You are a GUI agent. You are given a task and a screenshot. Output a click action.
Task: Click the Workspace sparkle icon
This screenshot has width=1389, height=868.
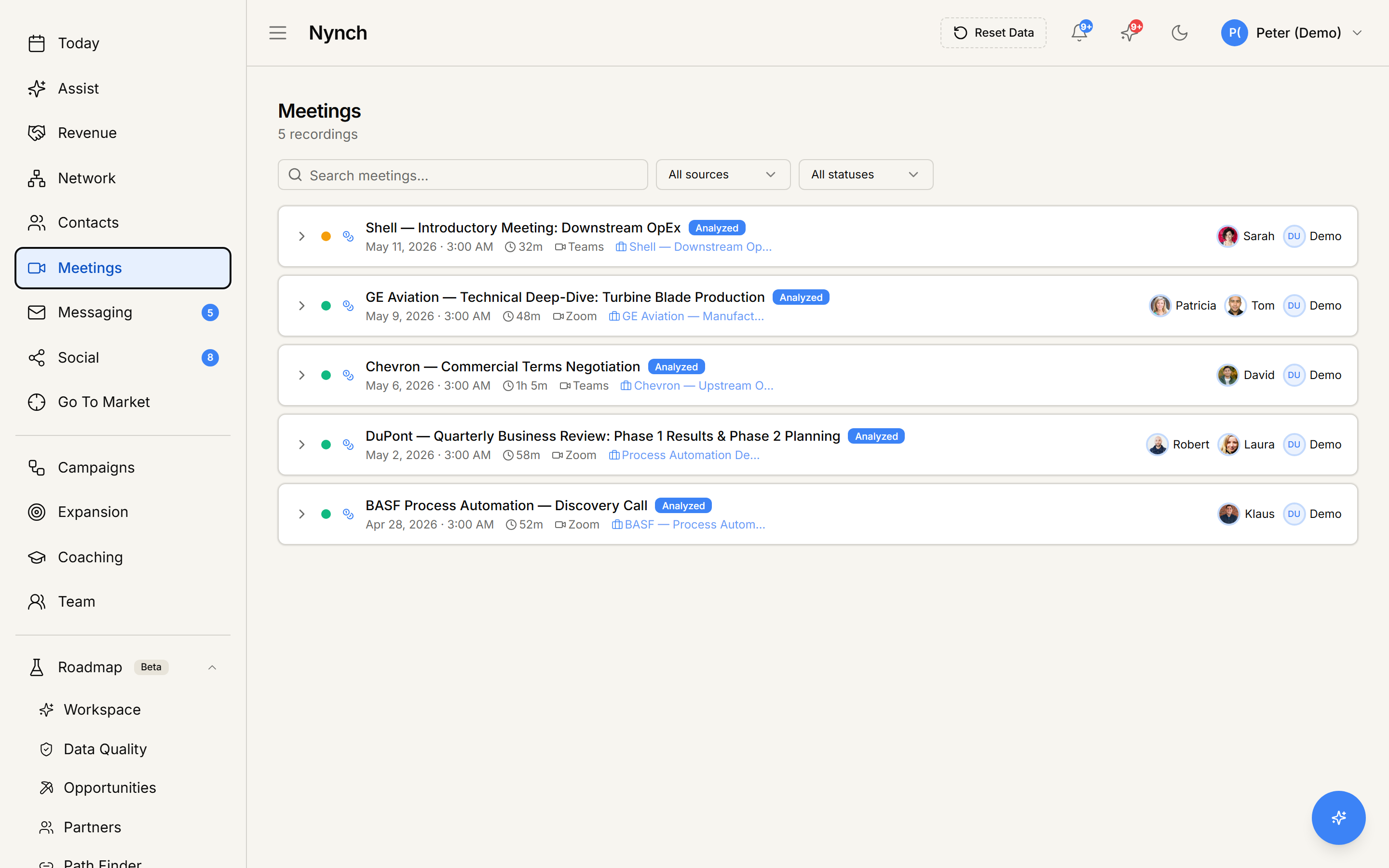(x=46, y=709)
